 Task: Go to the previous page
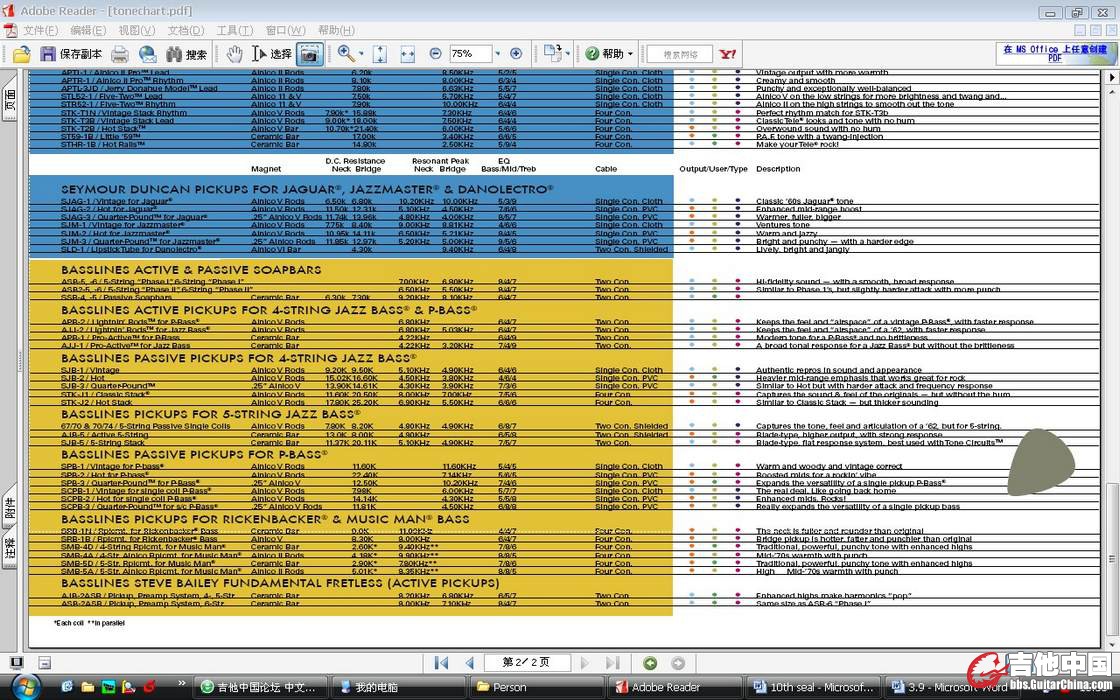[x=469, y=663]
